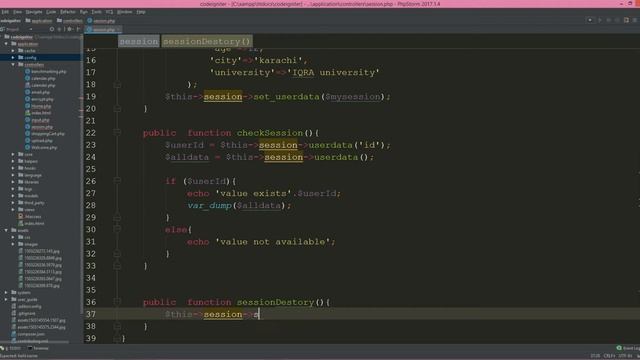640x360 pixels.
Task: Open input.php in project tree
Action: coord(37,120)
